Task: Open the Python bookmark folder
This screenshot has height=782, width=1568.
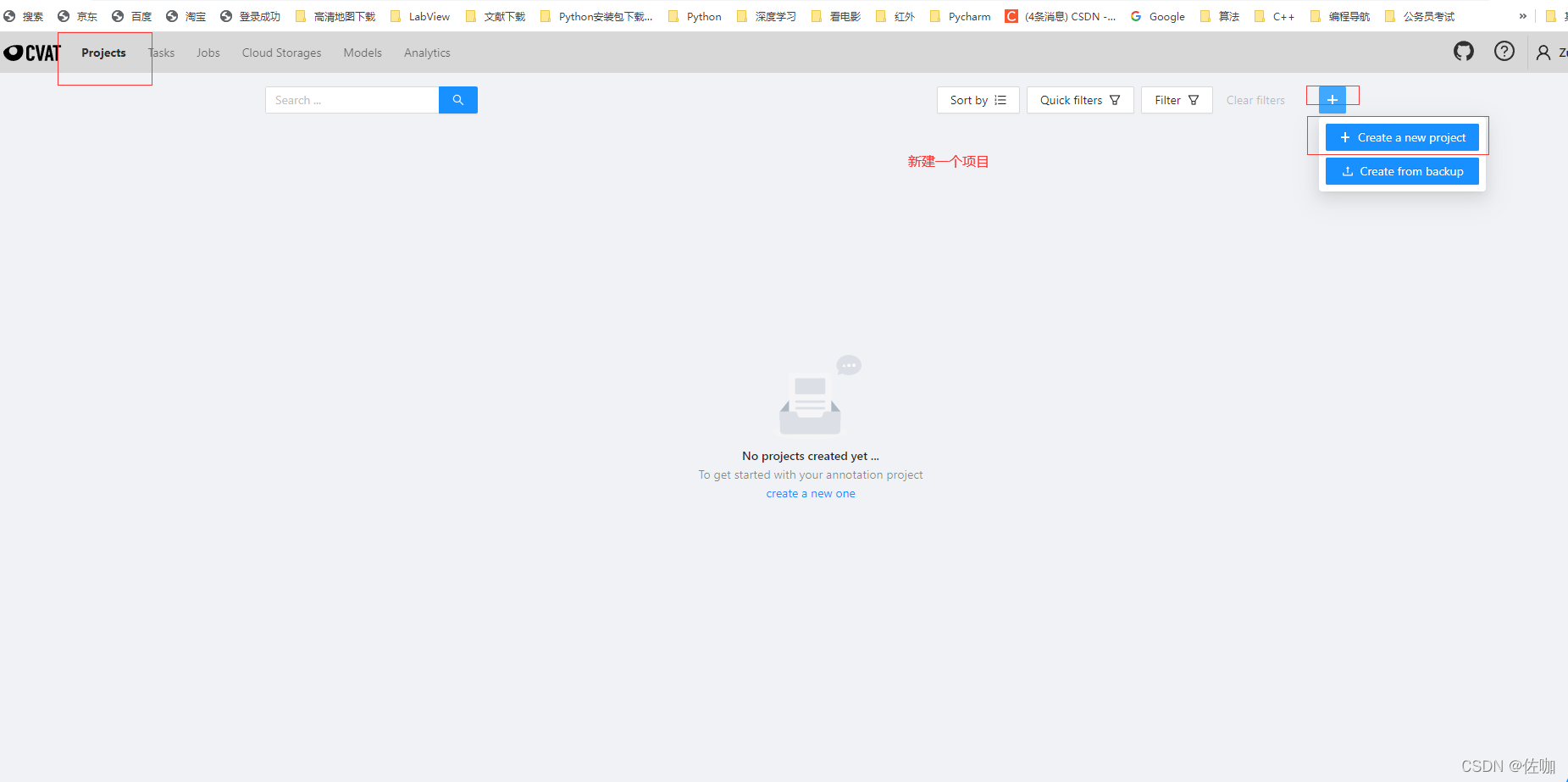Action: coord(695,16)
